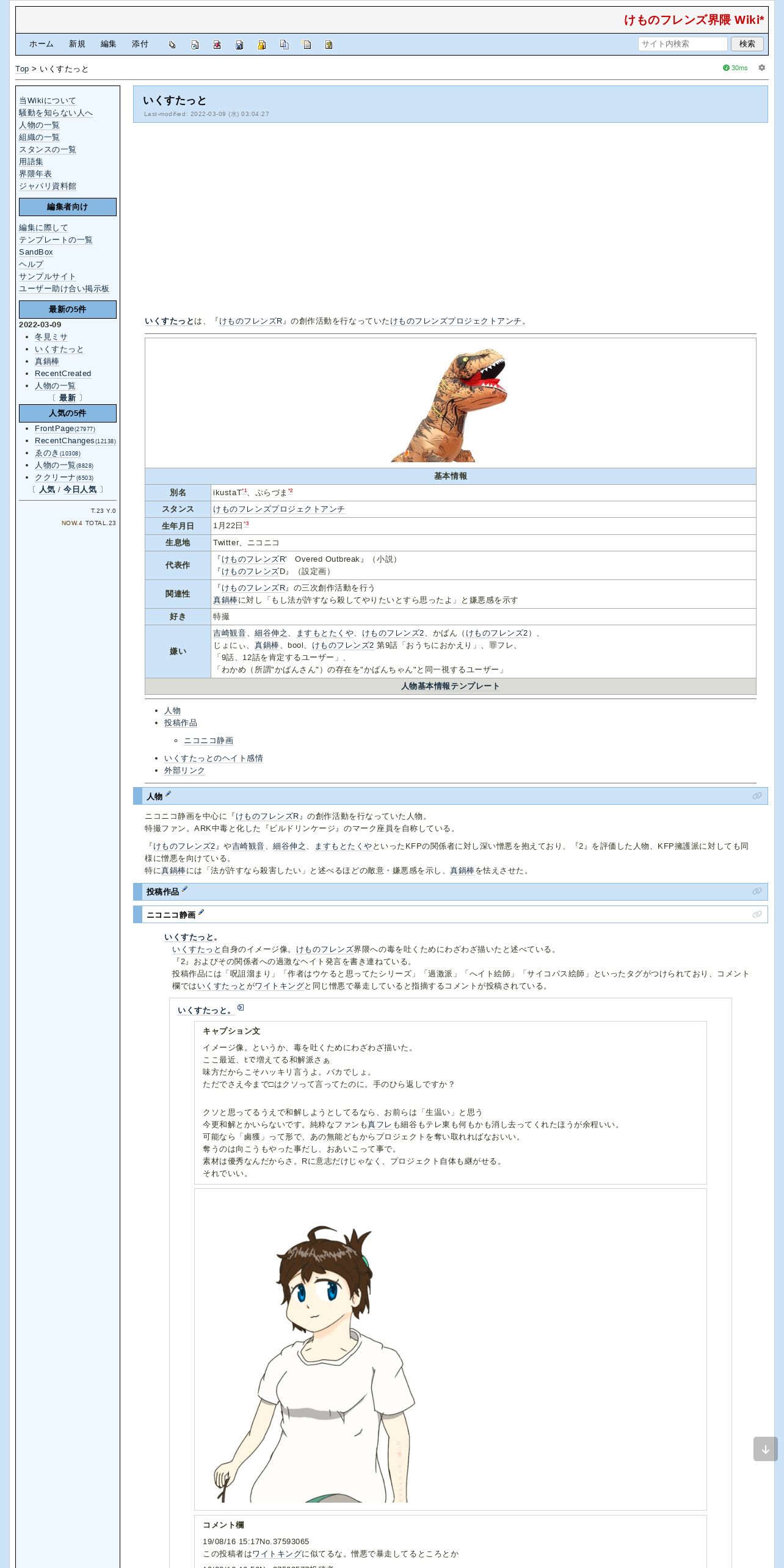Click the green 30ms load-time indicator
Viewport: 784px width, 1568px height.
point(735,68)
